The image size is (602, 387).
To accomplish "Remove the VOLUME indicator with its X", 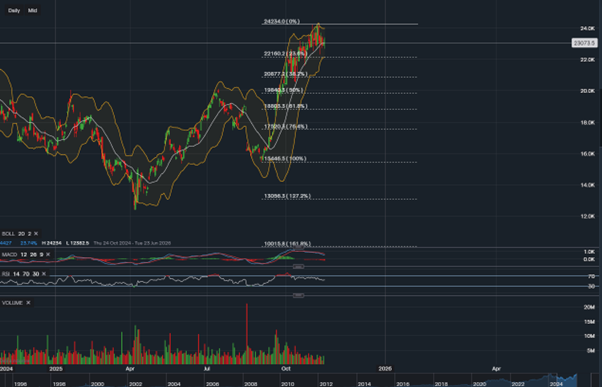I will (28, 303).
